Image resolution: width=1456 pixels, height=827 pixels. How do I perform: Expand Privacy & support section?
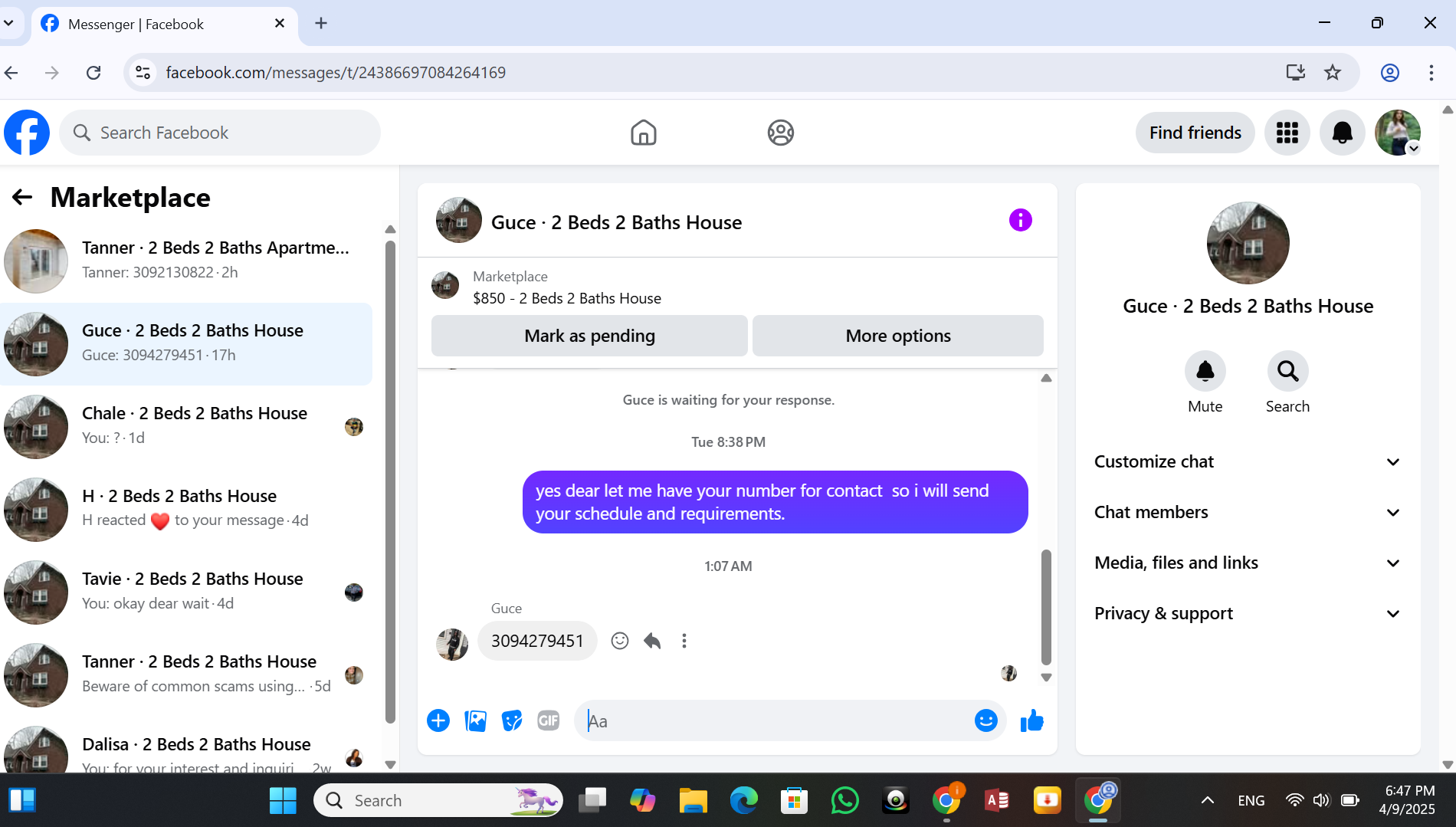[x=1248, y=614]
